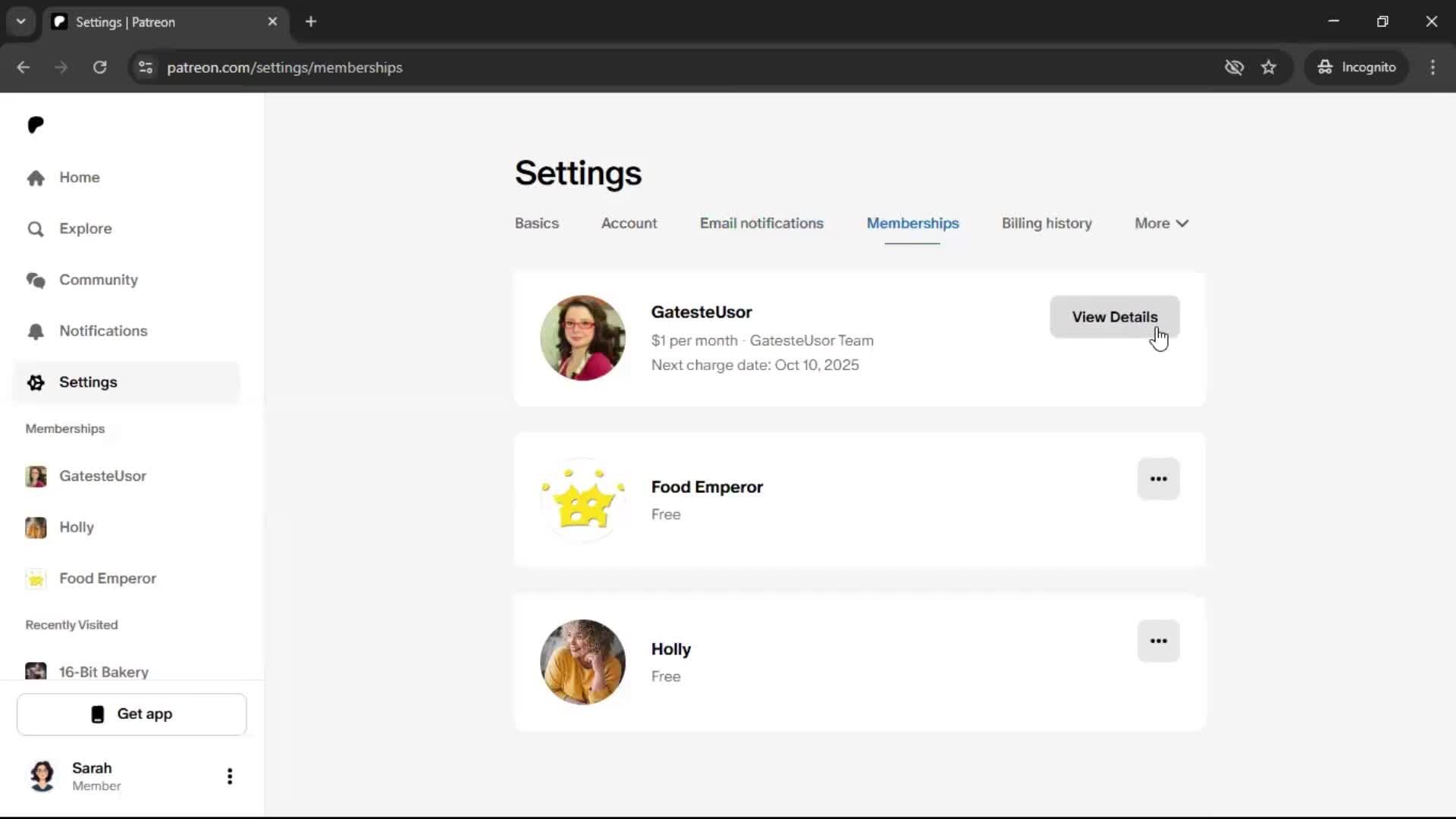Click the GatesteUsor avatar in the sidebar
Screen dimensions: 1456x819
coord(36,476)
